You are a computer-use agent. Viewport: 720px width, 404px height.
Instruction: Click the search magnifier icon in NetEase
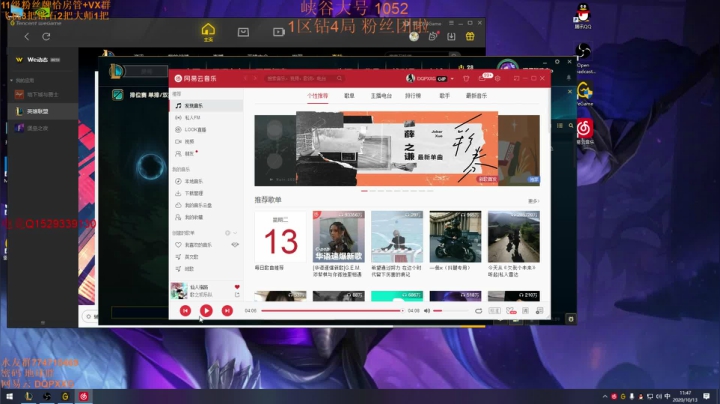339,79
